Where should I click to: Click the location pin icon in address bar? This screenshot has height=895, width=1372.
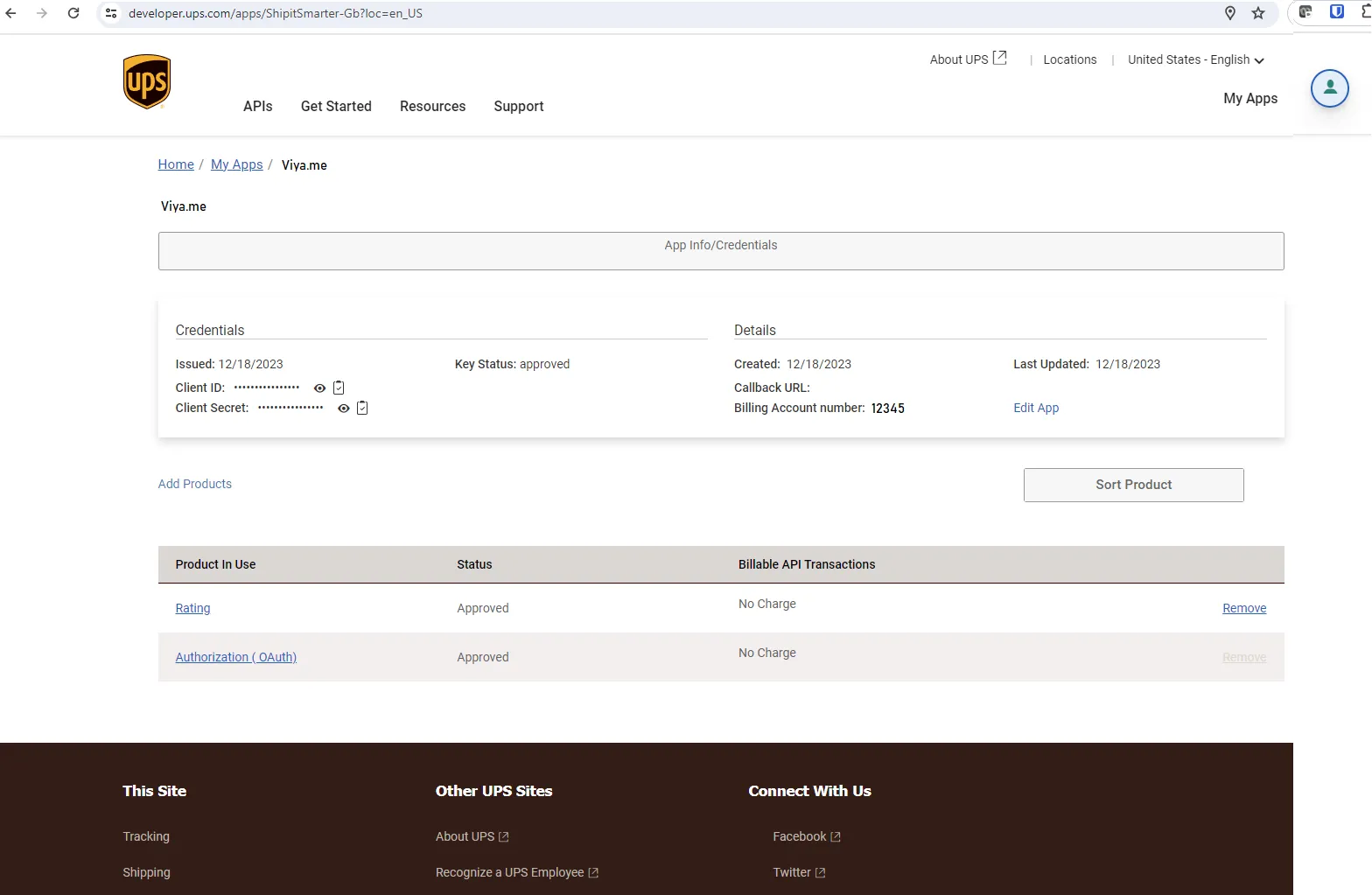click(x=1229, y=13)
